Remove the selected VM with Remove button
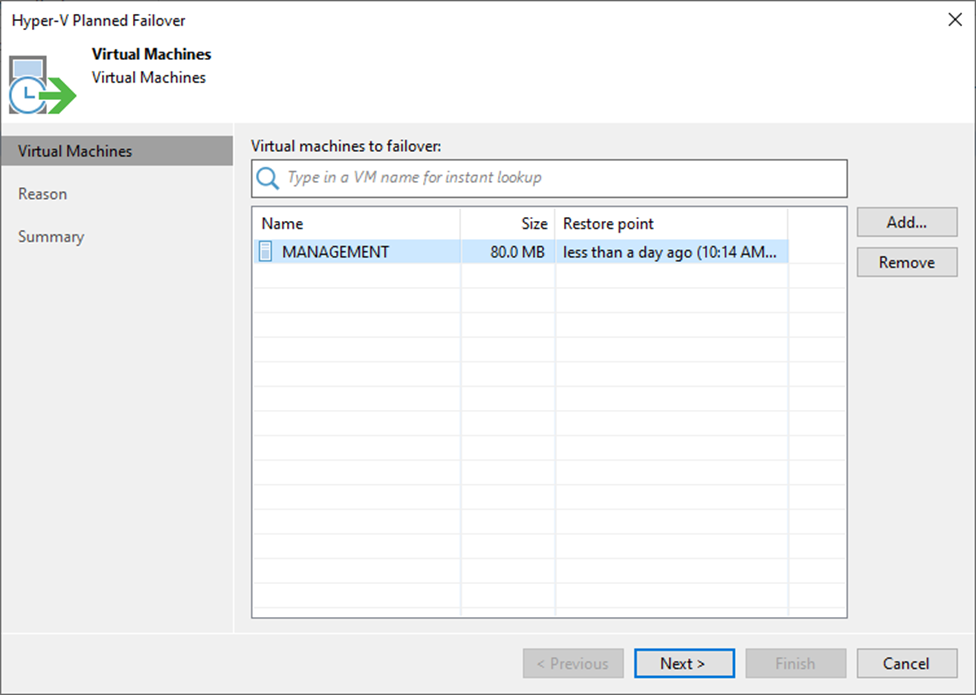The image size is (976, 695). pos(907,263)
